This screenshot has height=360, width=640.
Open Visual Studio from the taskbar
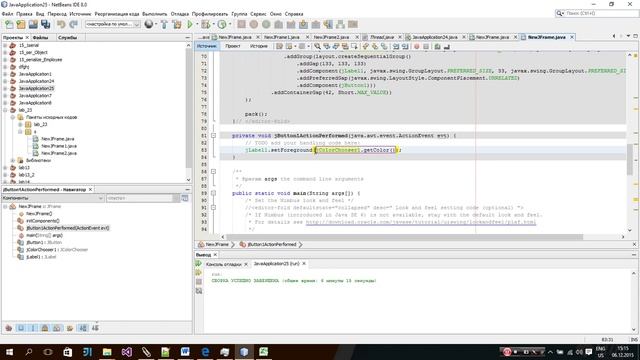[127, 351]
